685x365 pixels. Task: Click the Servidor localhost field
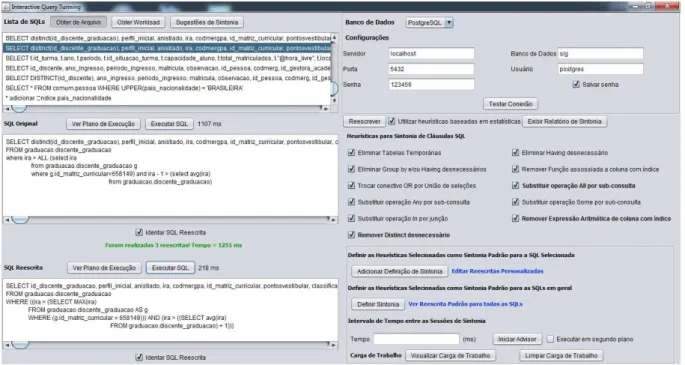[x=431, y=54]
